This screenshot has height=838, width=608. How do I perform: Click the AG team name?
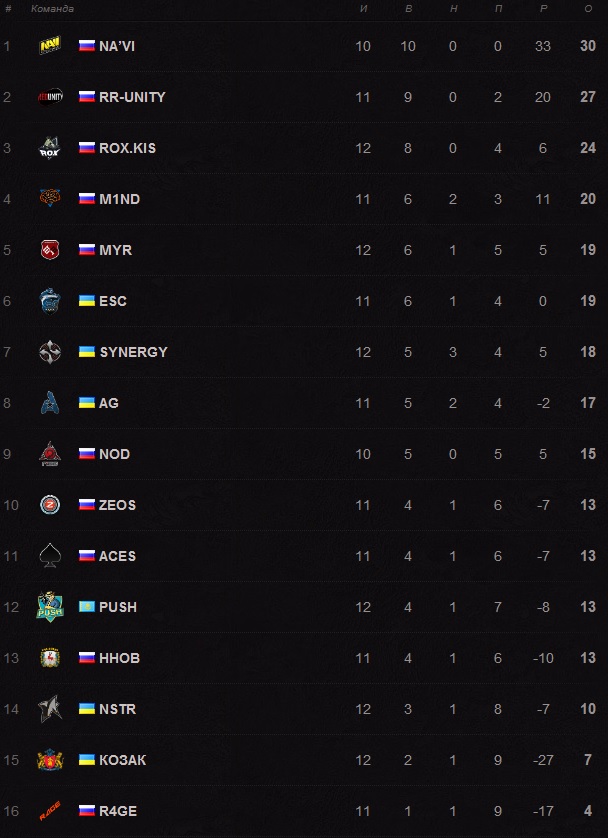(x=109, y=403)
